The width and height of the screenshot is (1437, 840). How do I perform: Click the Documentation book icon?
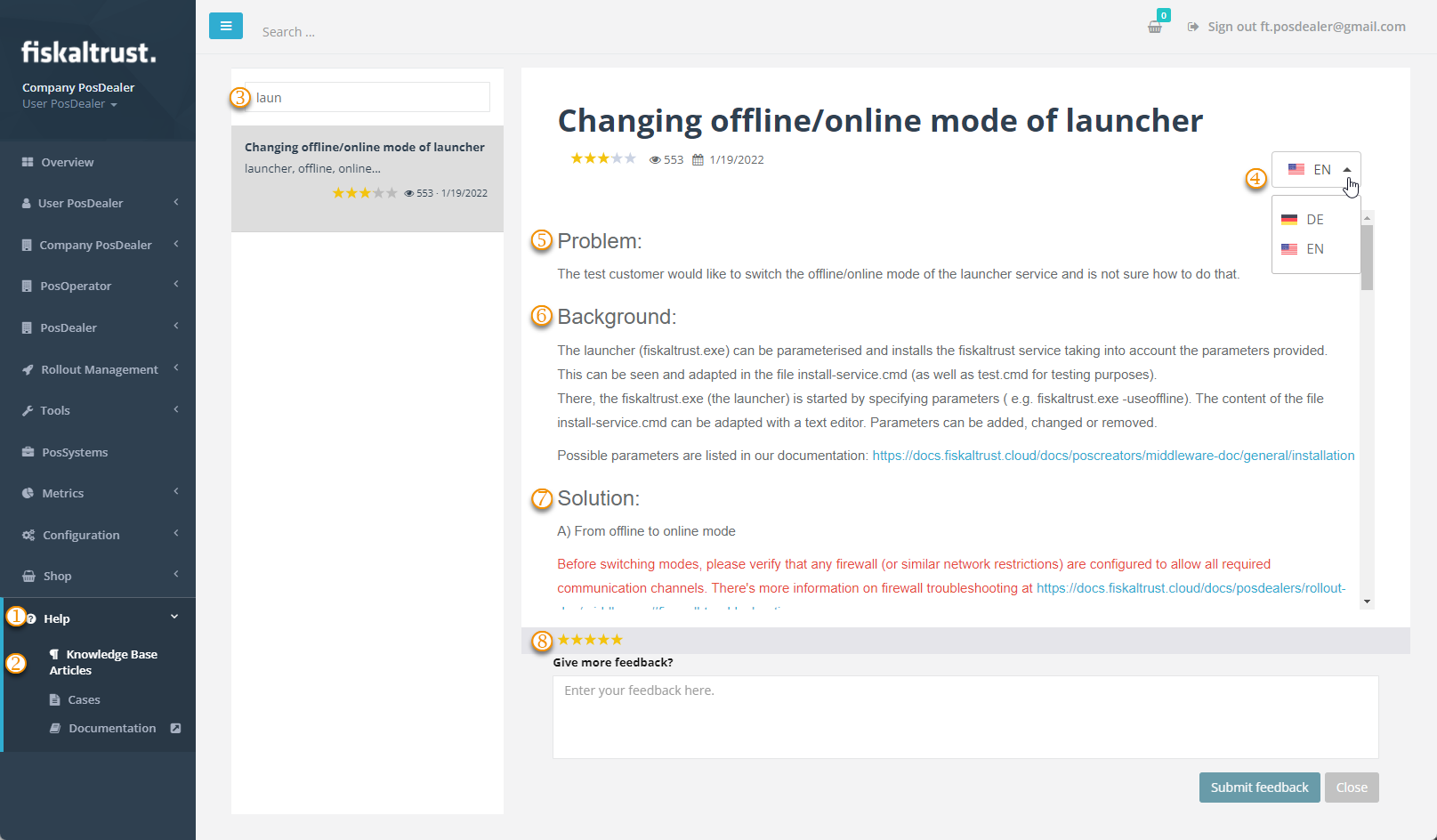(x=55, y=728)
